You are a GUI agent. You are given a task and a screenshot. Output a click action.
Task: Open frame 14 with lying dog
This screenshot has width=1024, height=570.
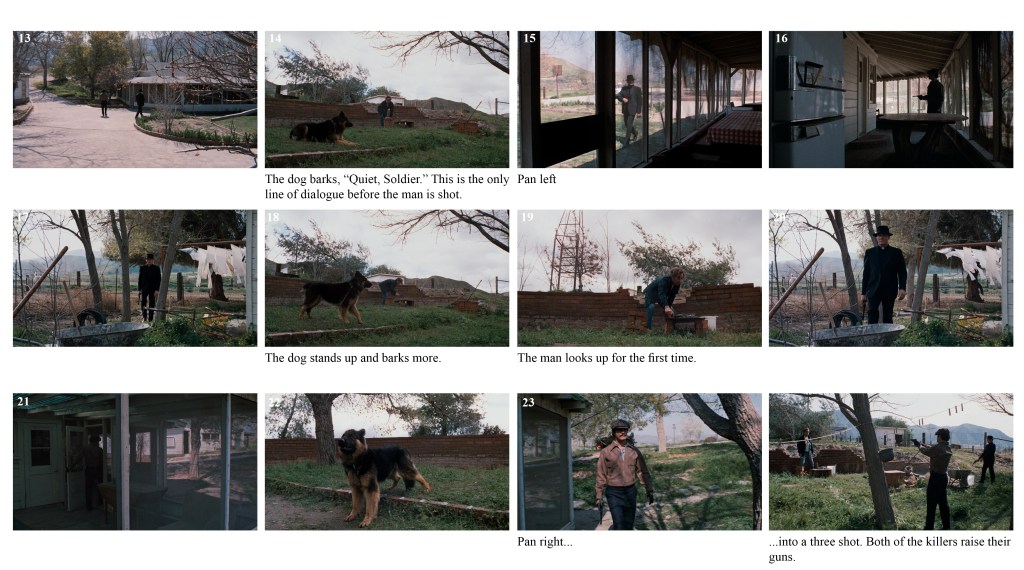tap(387, 99)
